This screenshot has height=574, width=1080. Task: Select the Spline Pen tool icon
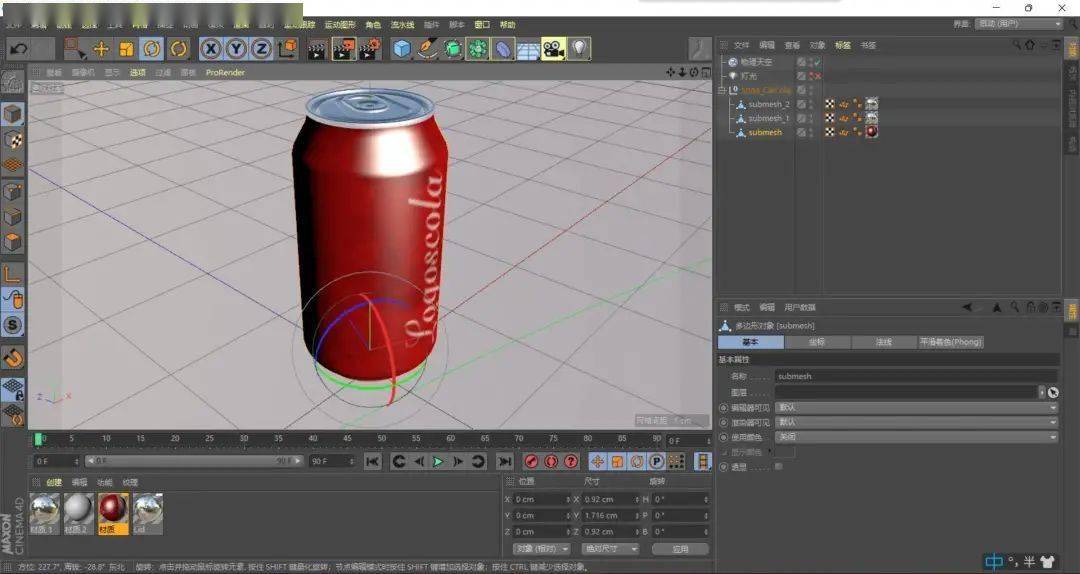427,48
